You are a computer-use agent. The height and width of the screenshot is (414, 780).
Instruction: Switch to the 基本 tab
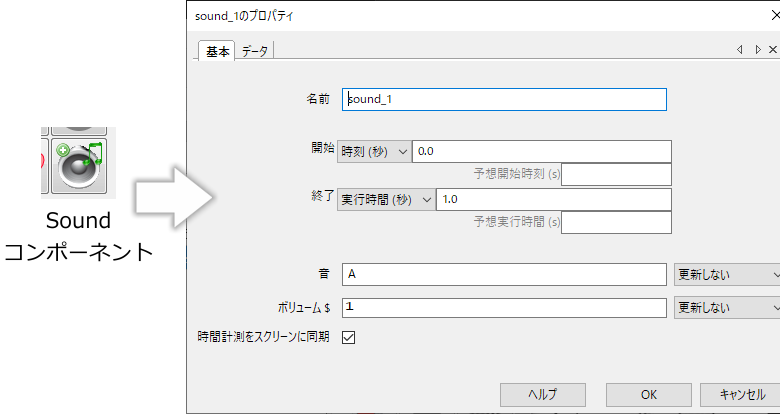[217, 51]
